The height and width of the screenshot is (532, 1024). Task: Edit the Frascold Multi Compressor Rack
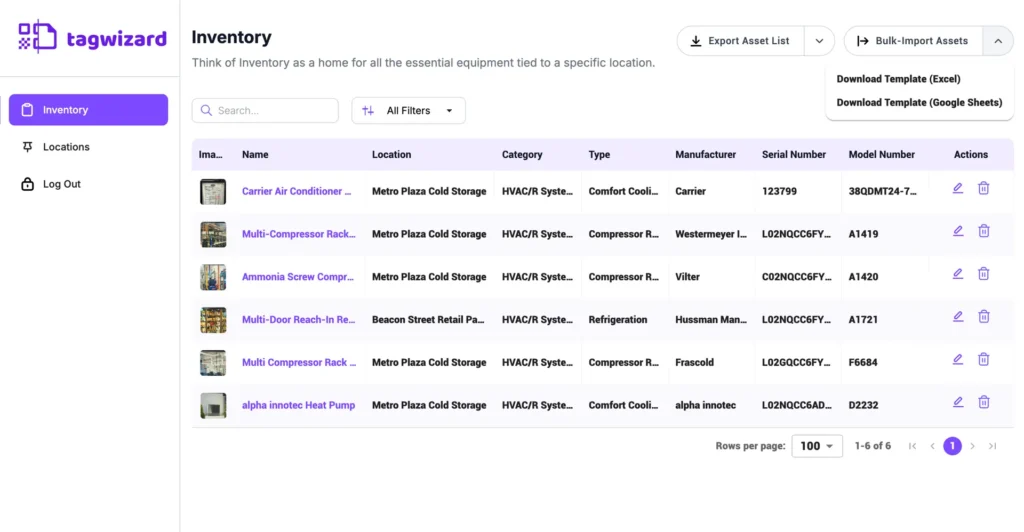pos(957,360)
